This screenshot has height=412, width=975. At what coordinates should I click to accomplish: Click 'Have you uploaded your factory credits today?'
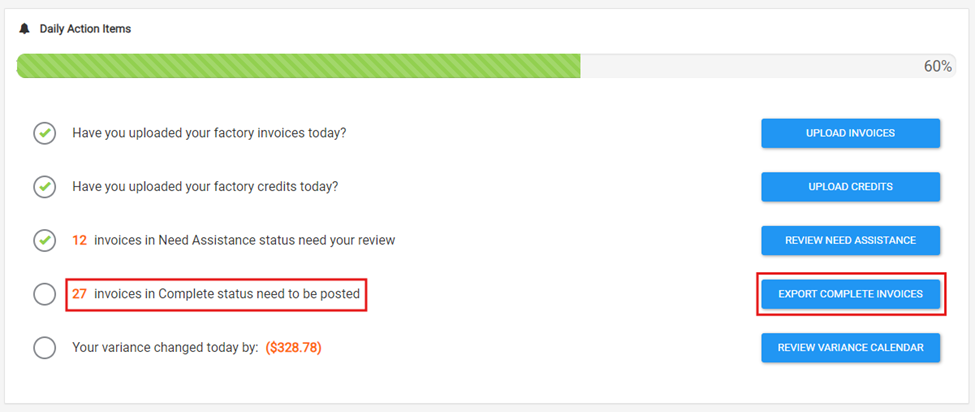(x=205, y=186)
